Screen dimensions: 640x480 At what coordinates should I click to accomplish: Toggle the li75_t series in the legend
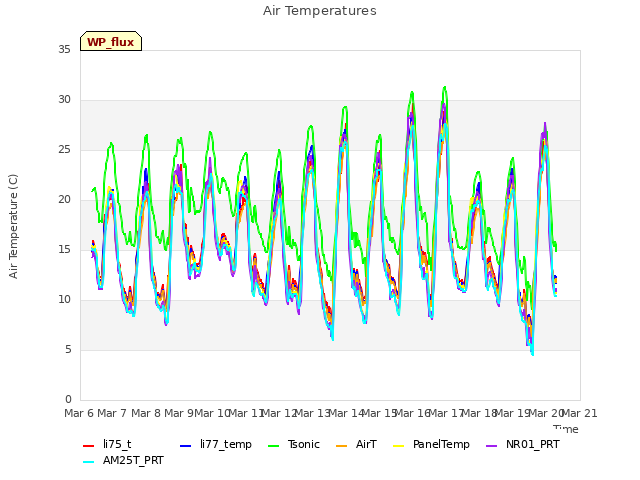pyautogui.click(x=107, y=444)
